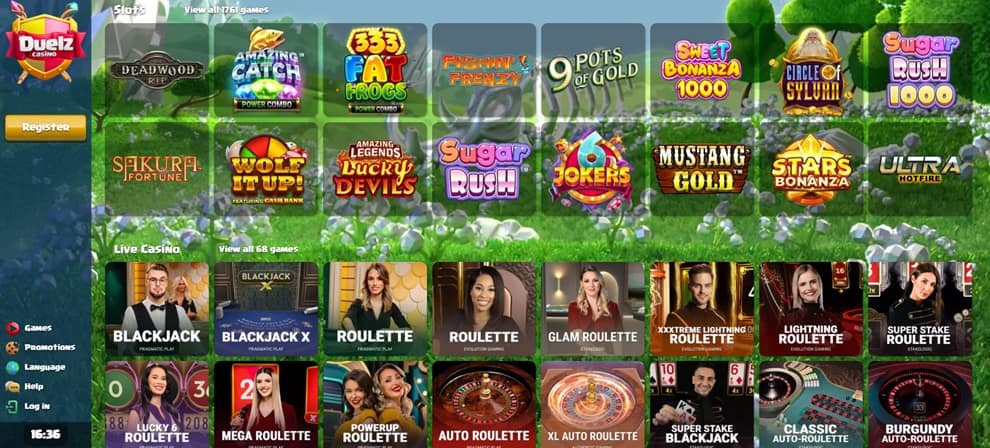Screen dimensions: 990x448
Task: View all 1761 slot games
Action: [x=226, y=10]
